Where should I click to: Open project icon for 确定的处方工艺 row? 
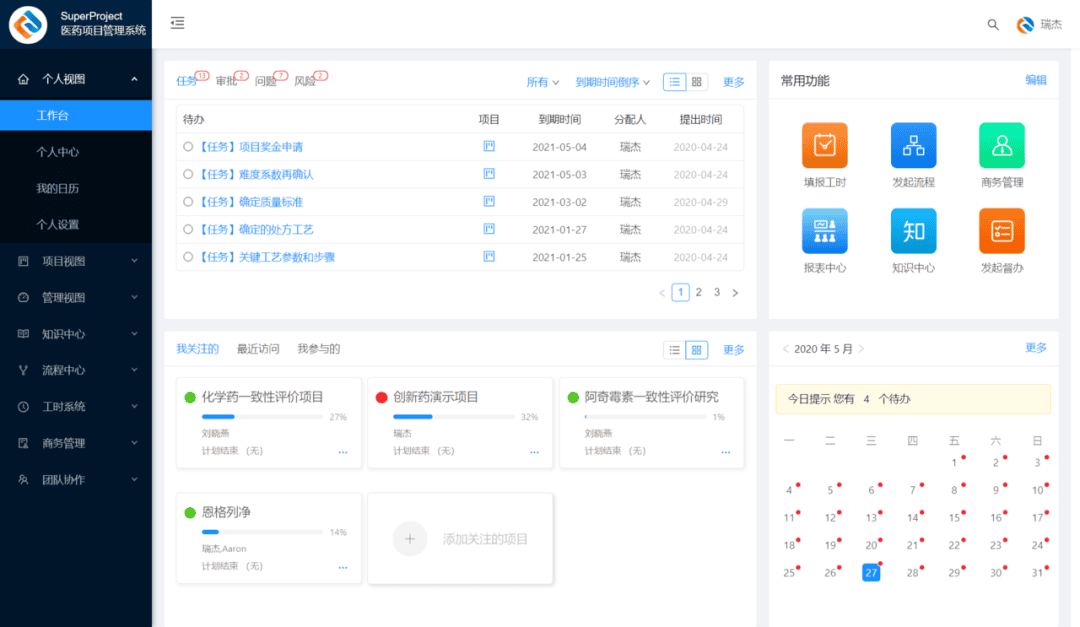tap(489, 229)
